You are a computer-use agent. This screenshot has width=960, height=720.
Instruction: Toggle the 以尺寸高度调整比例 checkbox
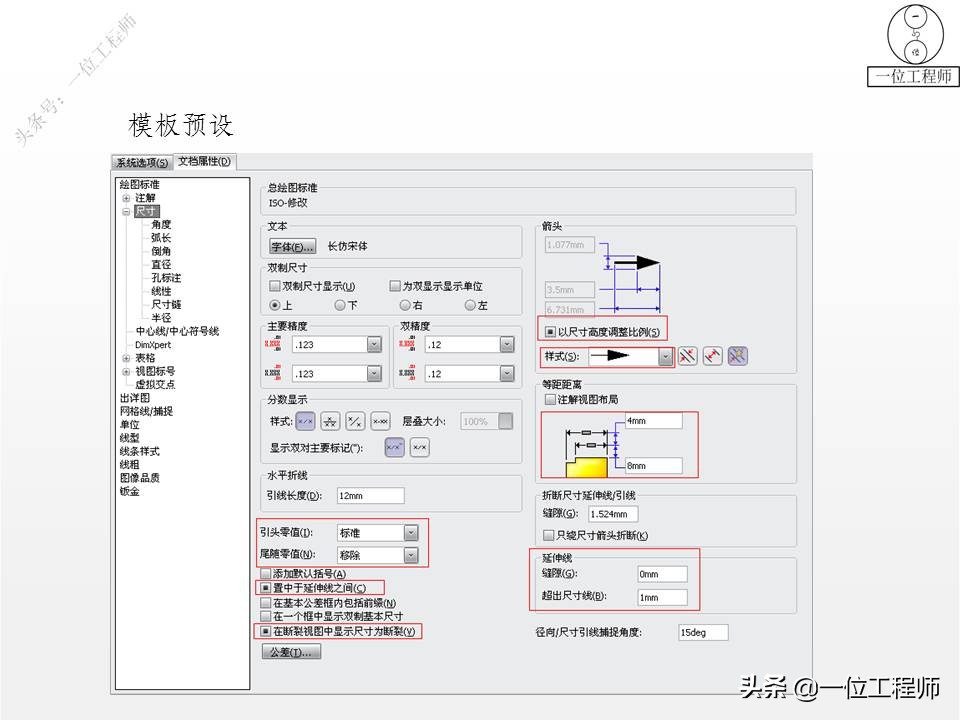(x=551, y=330)
